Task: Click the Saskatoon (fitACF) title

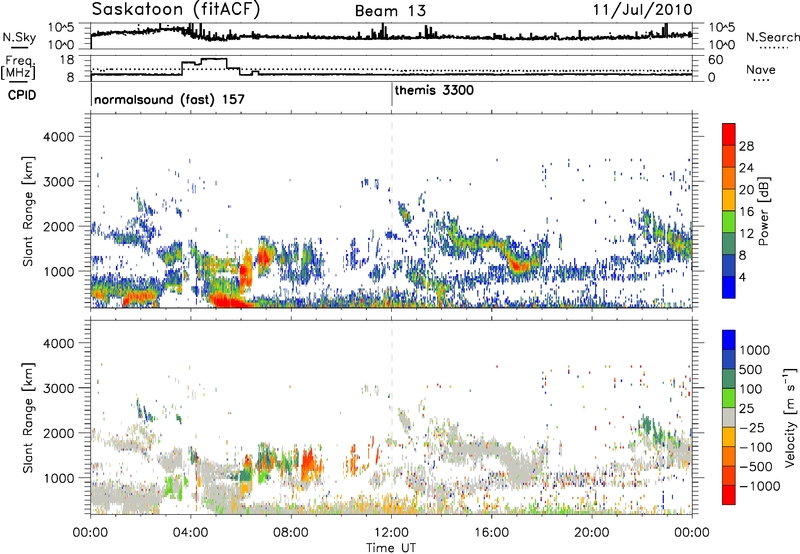Action: [176, 9]
